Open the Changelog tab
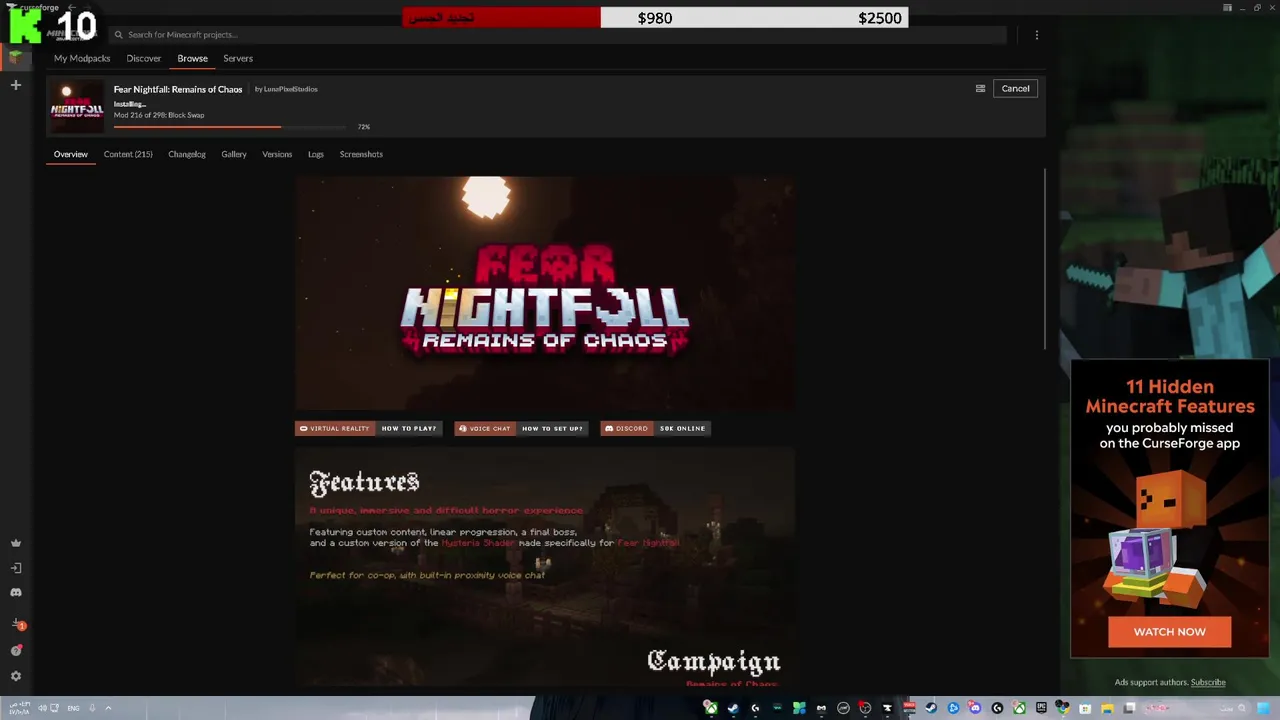This screenshot has width=1280, height=720. tap(187, 154)
